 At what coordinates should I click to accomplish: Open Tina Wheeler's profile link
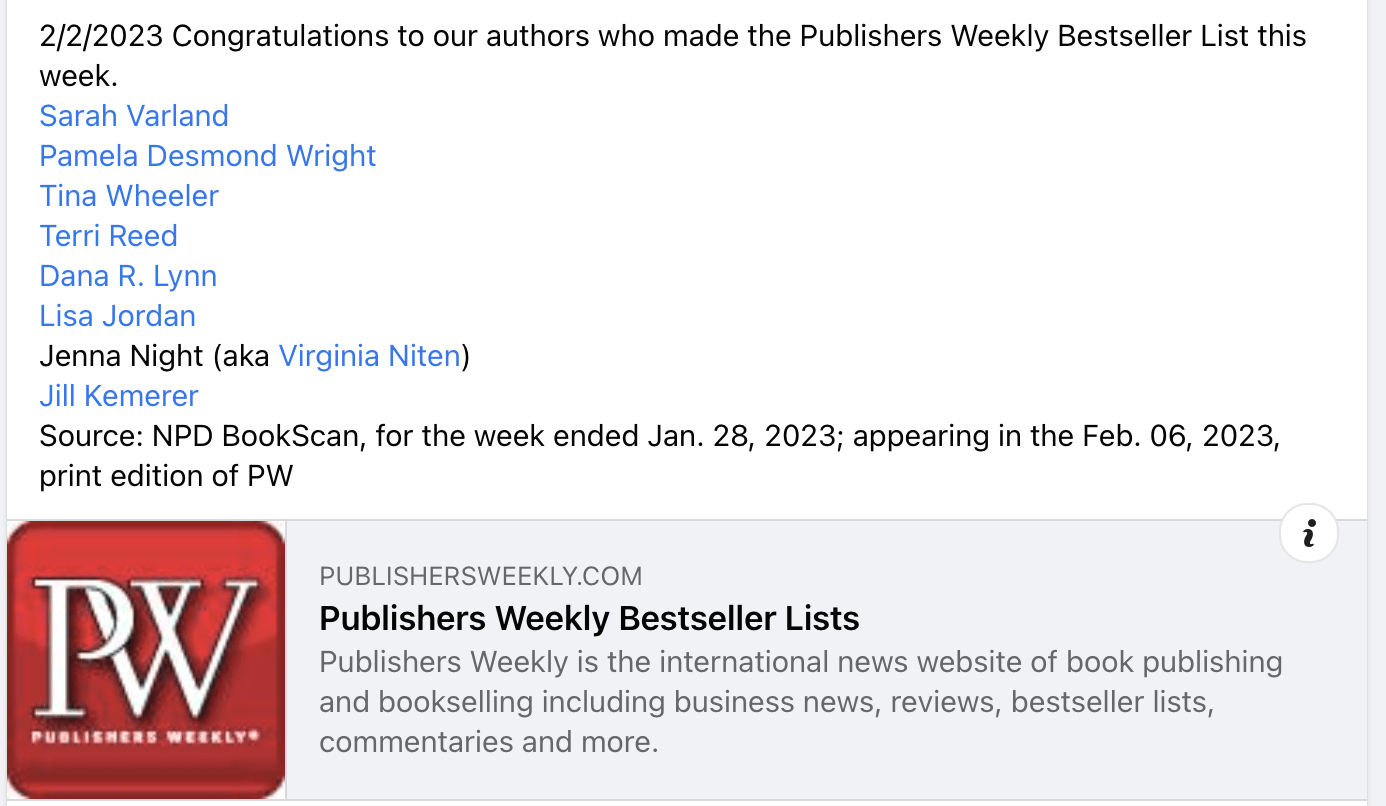pos(128,196)
